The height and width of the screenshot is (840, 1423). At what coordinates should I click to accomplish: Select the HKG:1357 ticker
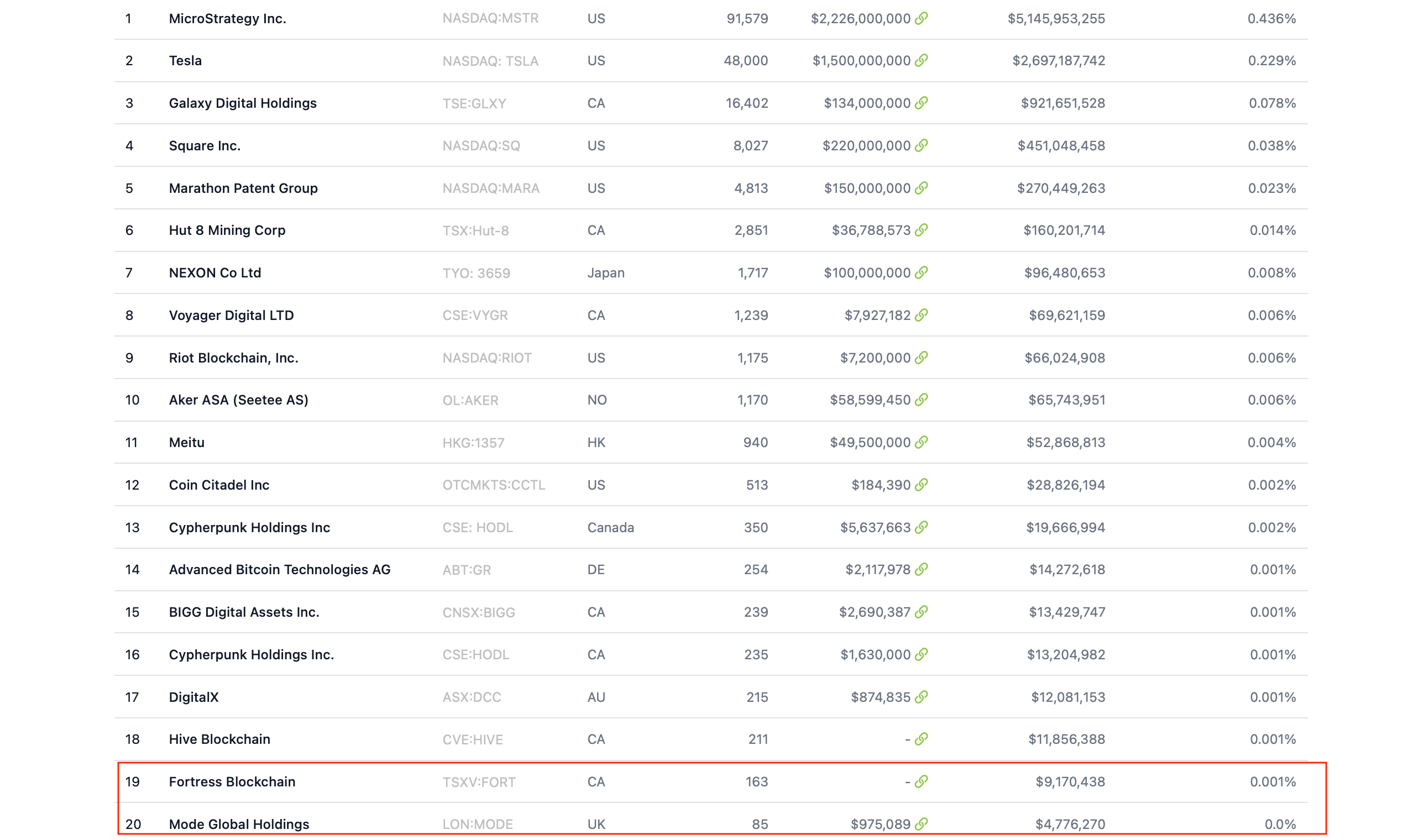473,443
